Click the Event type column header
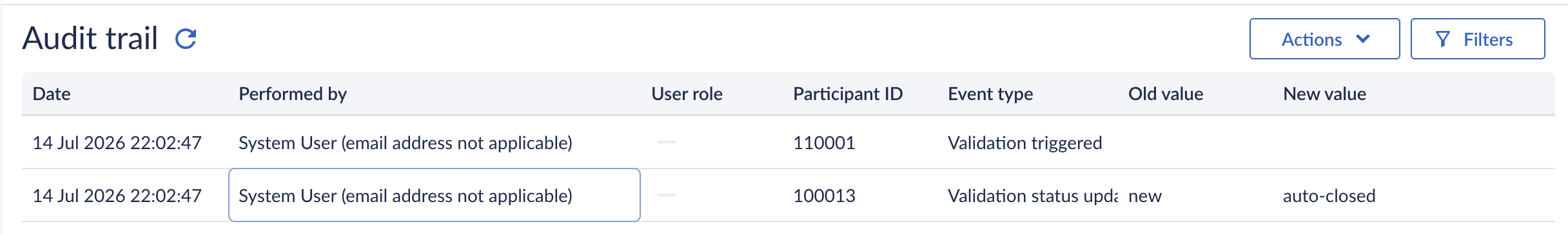 [x=990, y=94]
